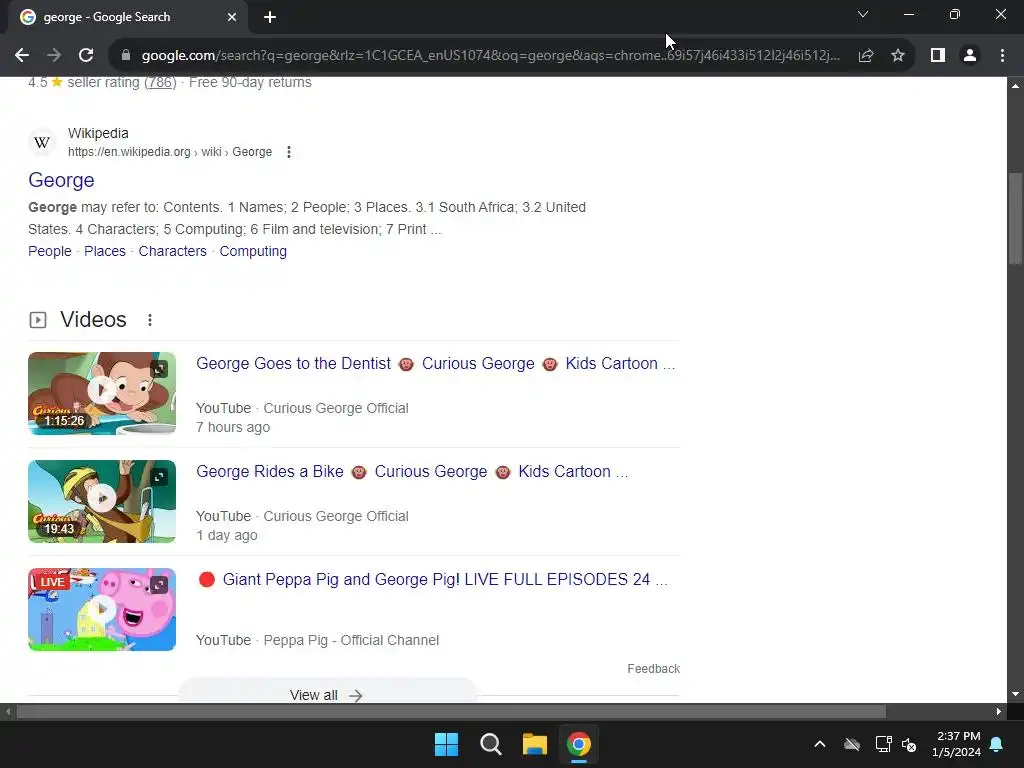The width and height of the screenshot is (1024, 768).
Task: Open the Places sitelink
Action: coord(105,251)
